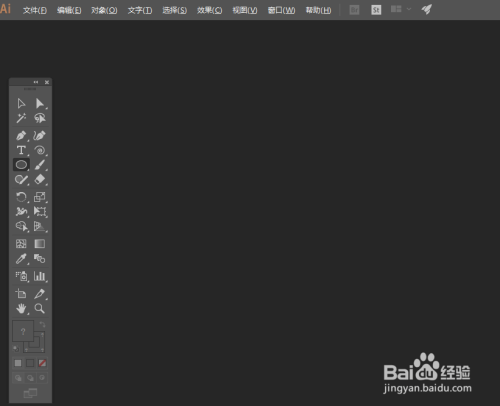Change Screen Mode button
This screenshot has height=406, width=500.
30,393
